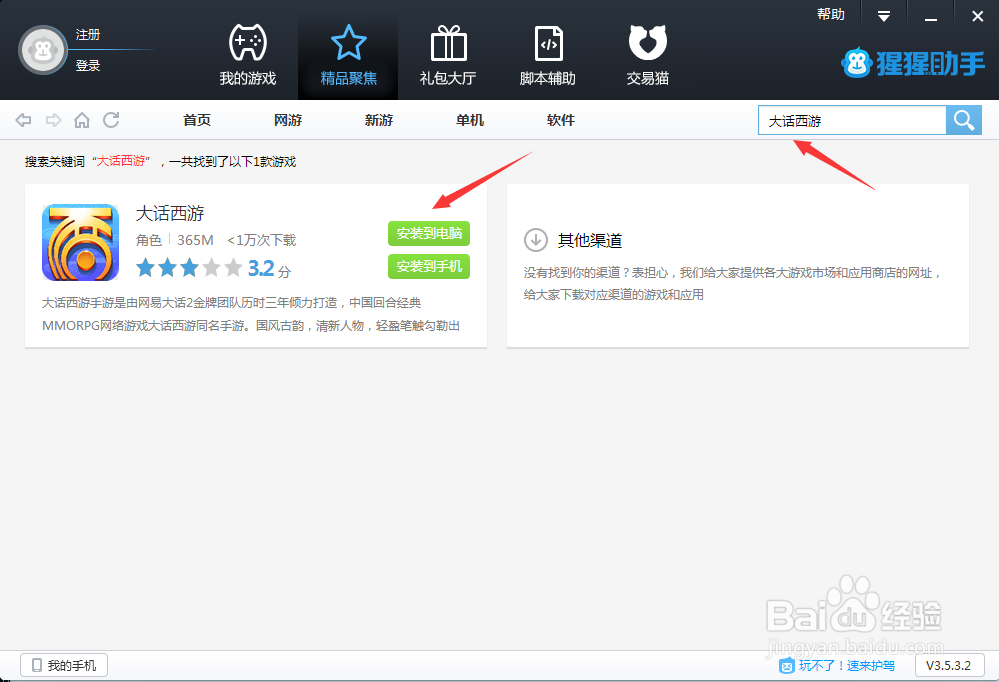
Task: Switch to 软件 tab
Action: tap(561, 120)
